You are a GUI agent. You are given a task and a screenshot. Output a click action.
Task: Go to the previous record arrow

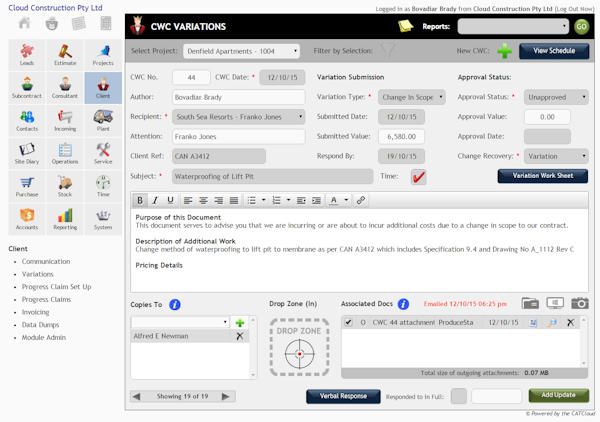(136, 396)
